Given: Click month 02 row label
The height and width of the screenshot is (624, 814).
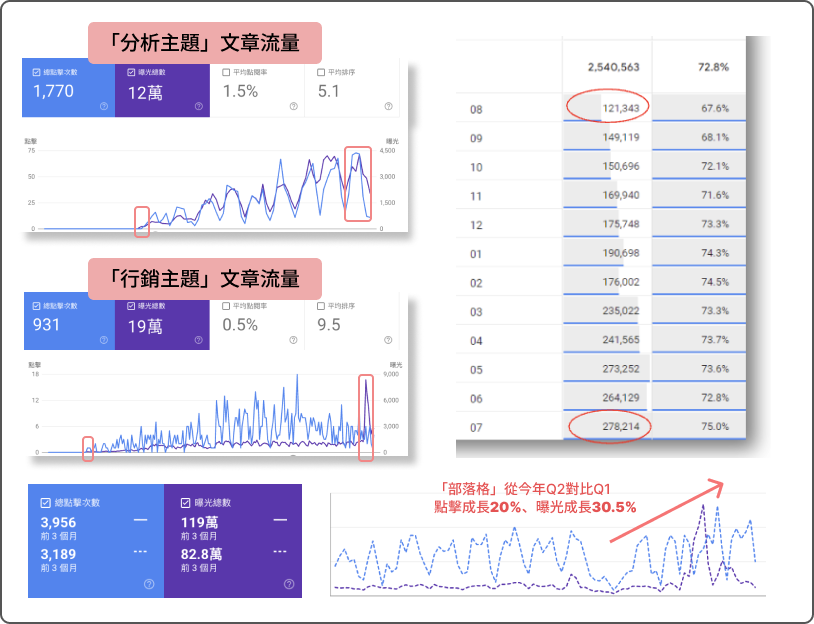Looking at the screenshot, I should coord(476,283).
